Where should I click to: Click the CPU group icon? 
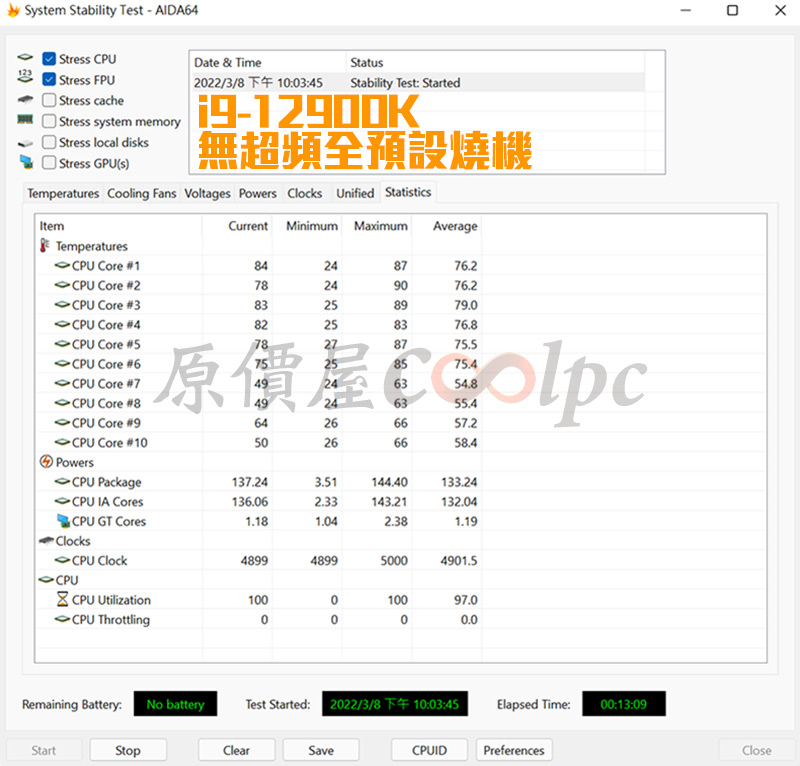(x=46, y=579)
